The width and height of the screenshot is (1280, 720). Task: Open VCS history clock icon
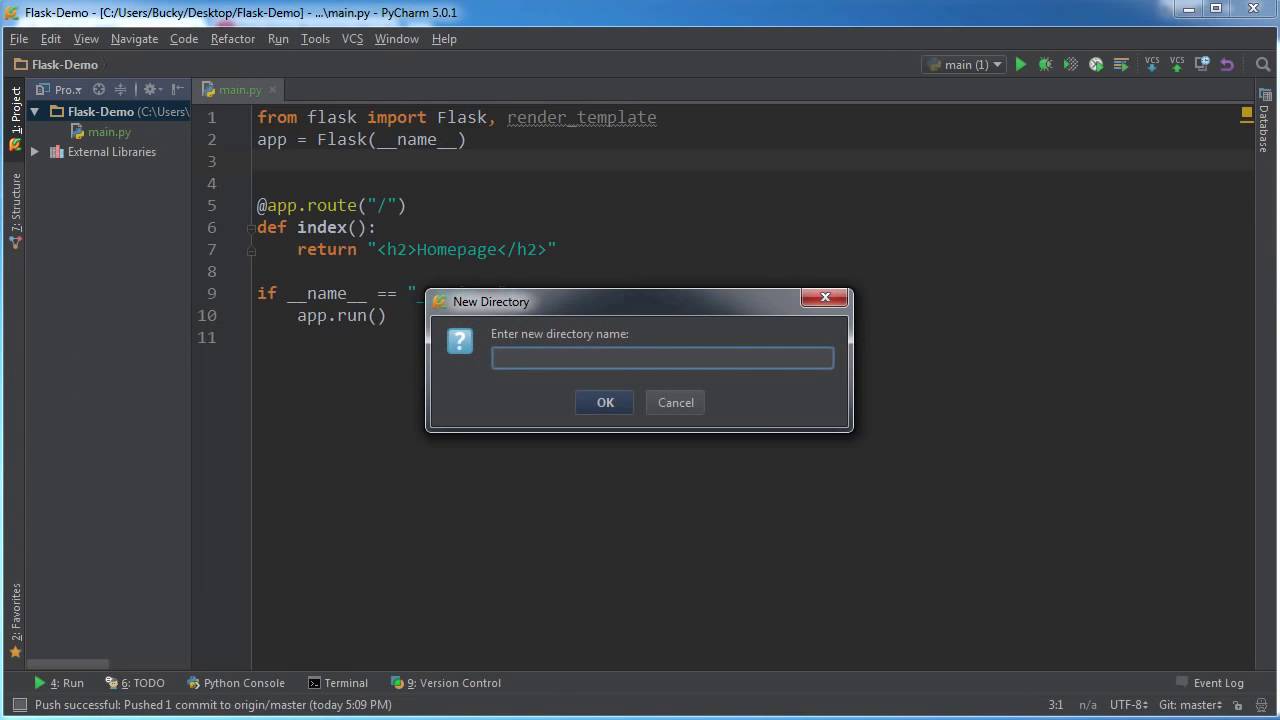pyautogui.click(x=1202, y=64)
